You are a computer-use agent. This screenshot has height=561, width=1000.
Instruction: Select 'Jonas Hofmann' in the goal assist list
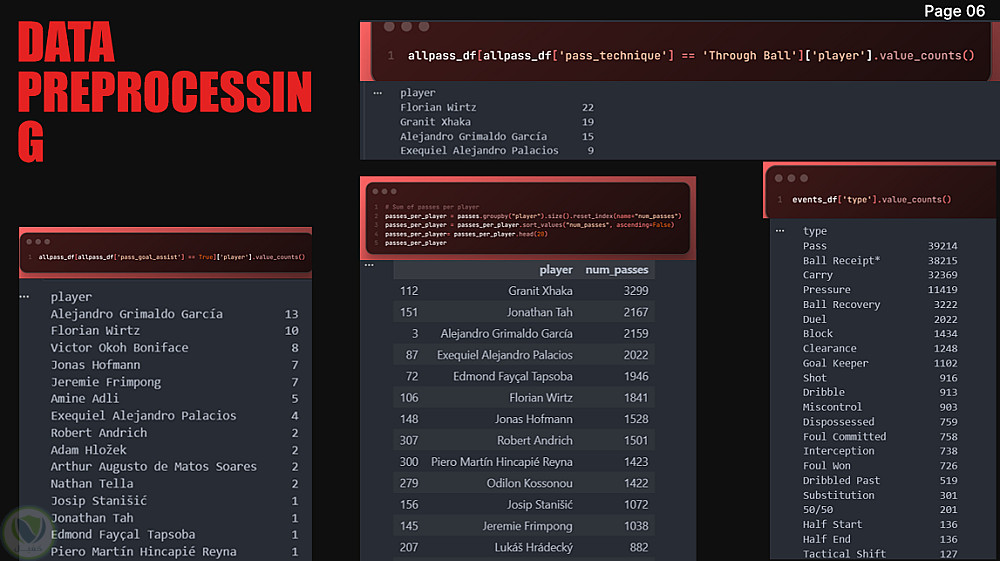click(x=95, y=365)
